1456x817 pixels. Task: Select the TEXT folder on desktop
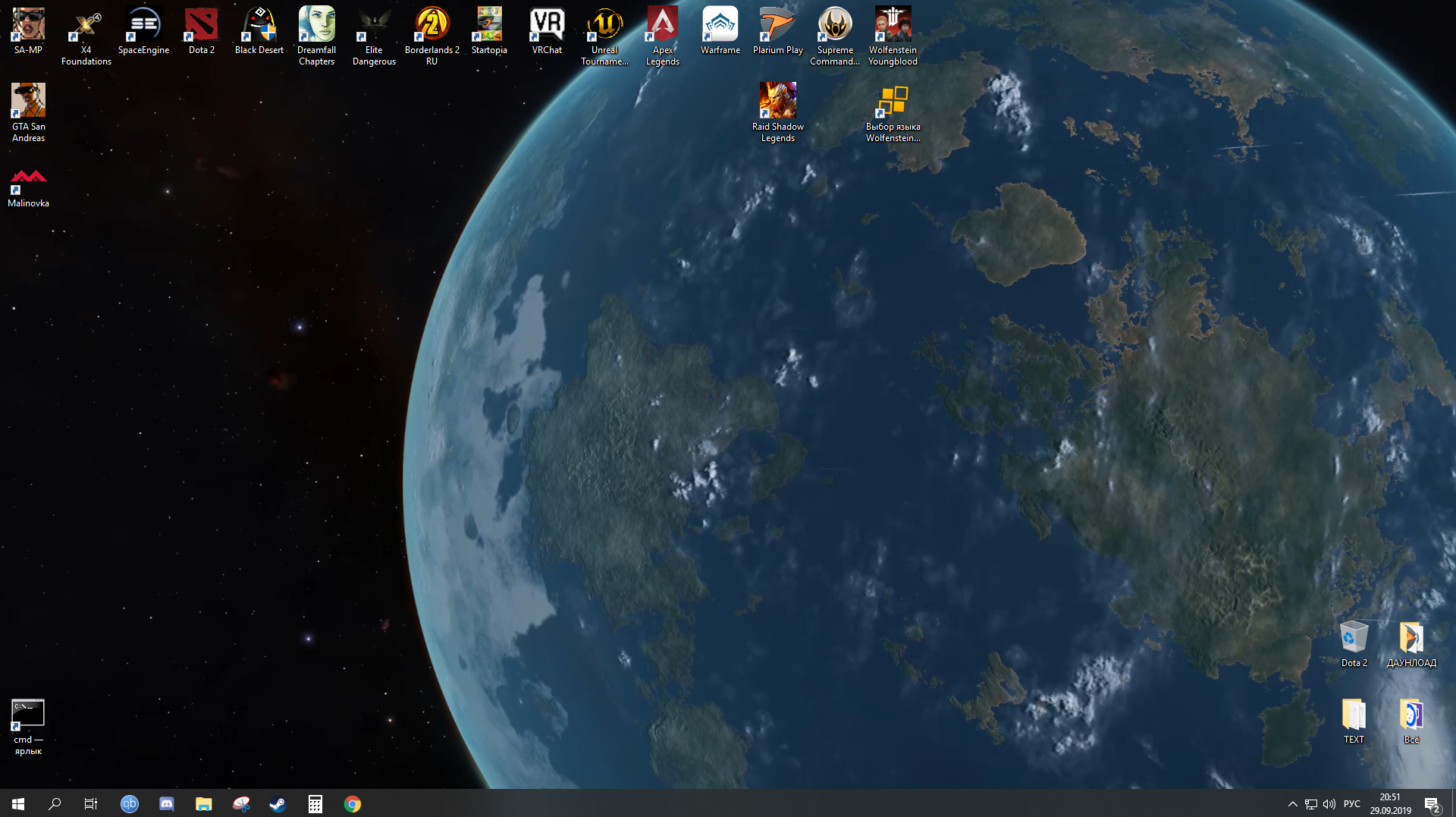tap(1354, 721)
